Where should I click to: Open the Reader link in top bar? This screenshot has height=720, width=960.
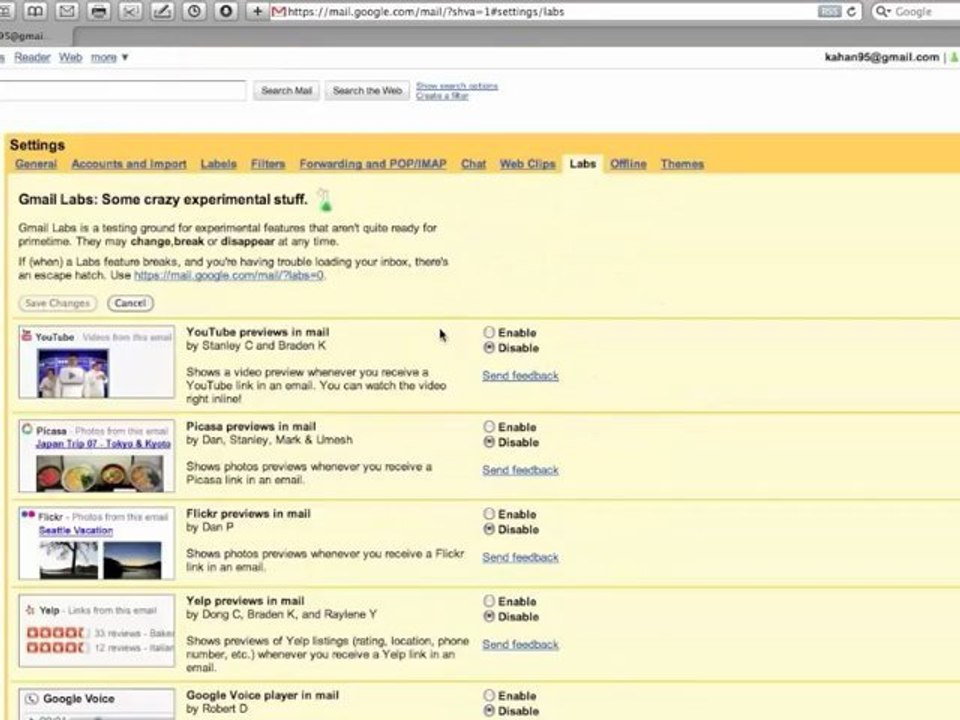click(x=32, y=57)
